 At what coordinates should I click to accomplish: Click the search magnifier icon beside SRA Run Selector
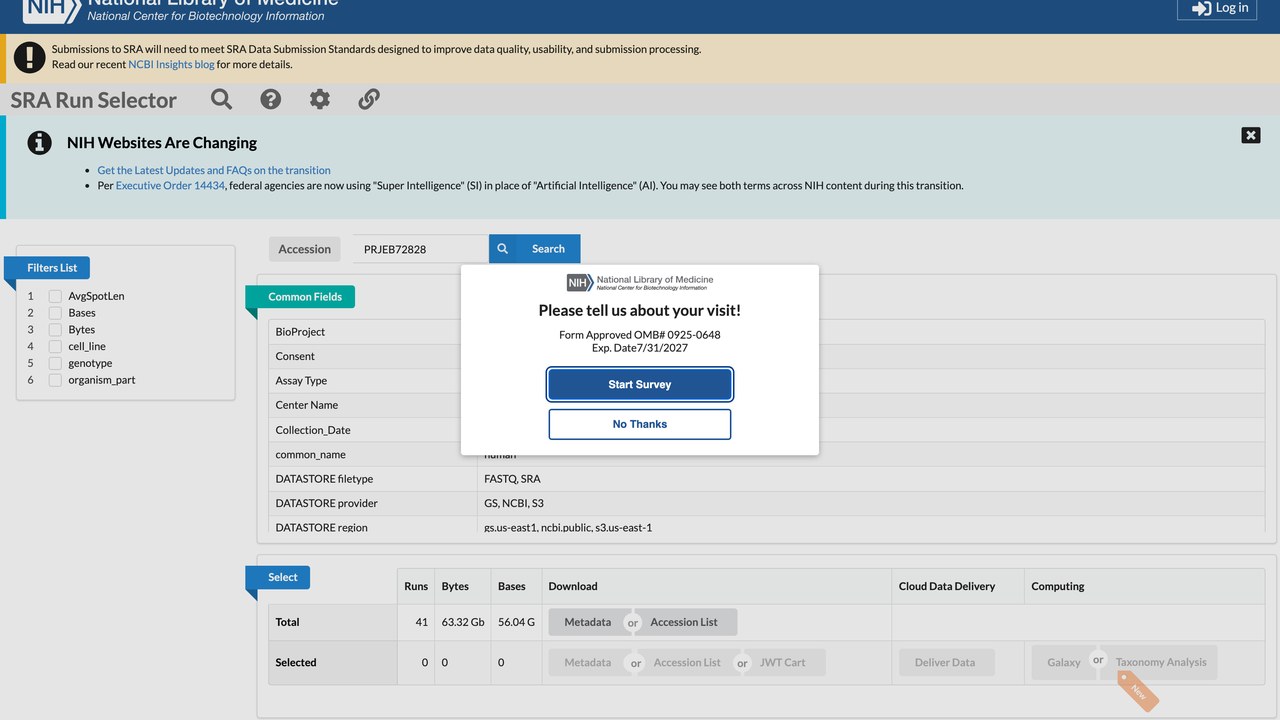221,99
